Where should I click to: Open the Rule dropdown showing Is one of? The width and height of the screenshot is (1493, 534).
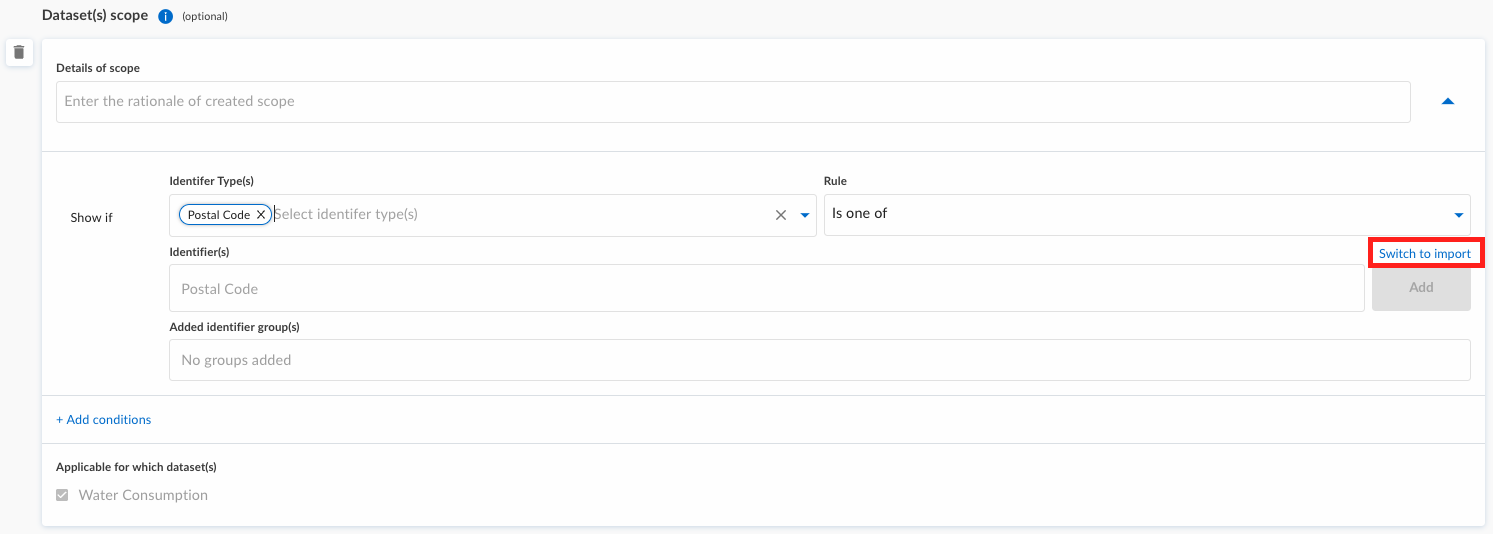(x=1147, y=214)
